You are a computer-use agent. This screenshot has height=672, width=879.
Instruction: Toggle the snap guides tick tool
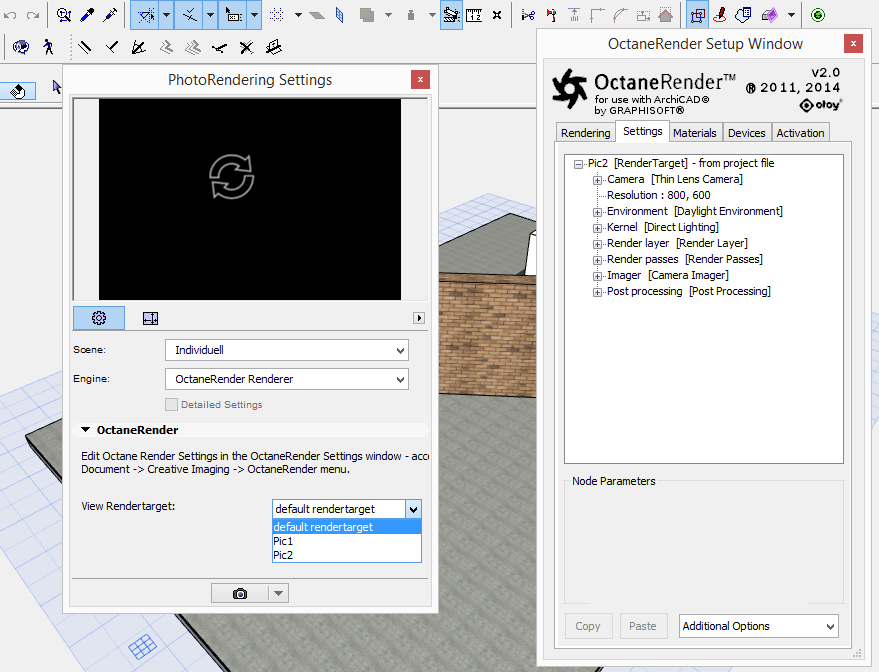point(189,15)
